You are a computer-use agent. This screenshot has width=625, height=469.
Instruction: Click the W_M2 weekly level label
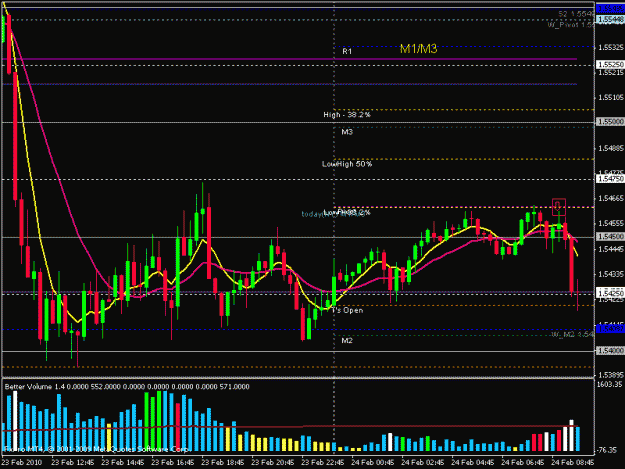(572, 334)
